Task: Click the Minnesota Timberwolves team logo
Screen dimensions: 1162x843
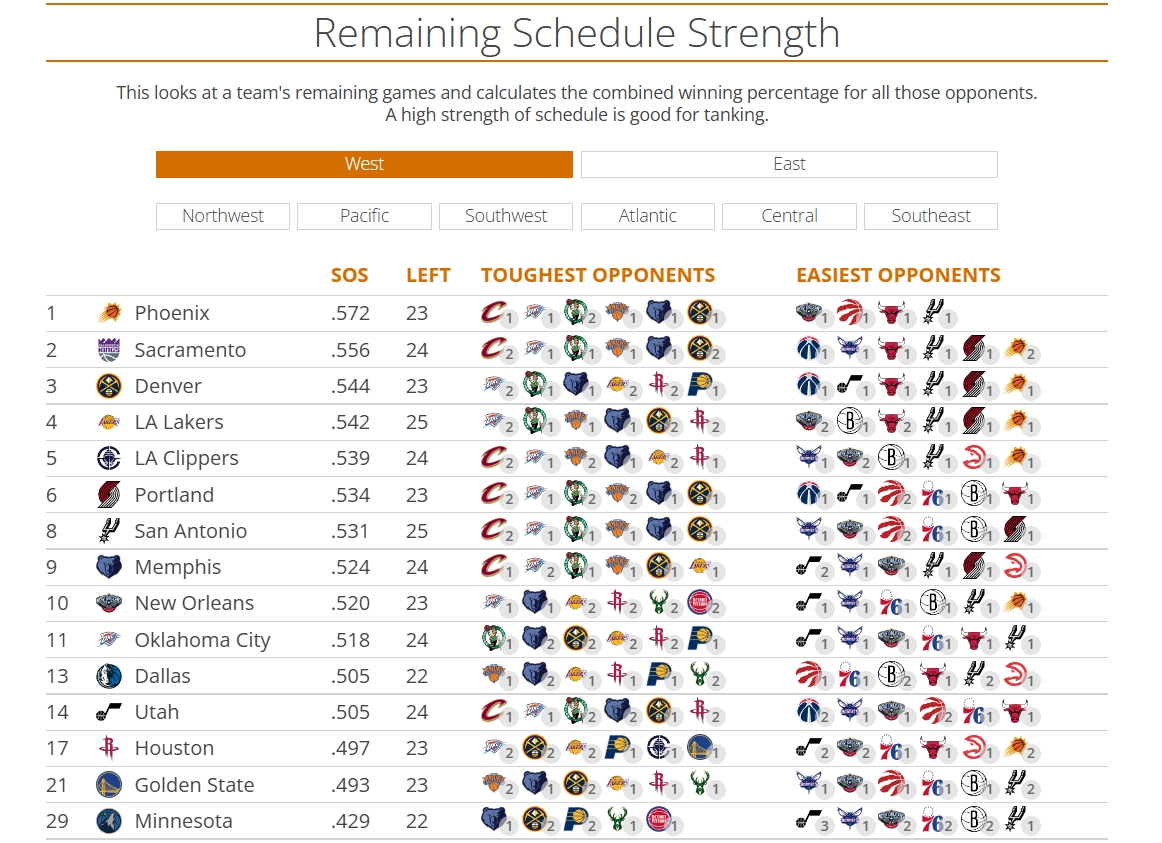Action: click(x=109, y=821)
